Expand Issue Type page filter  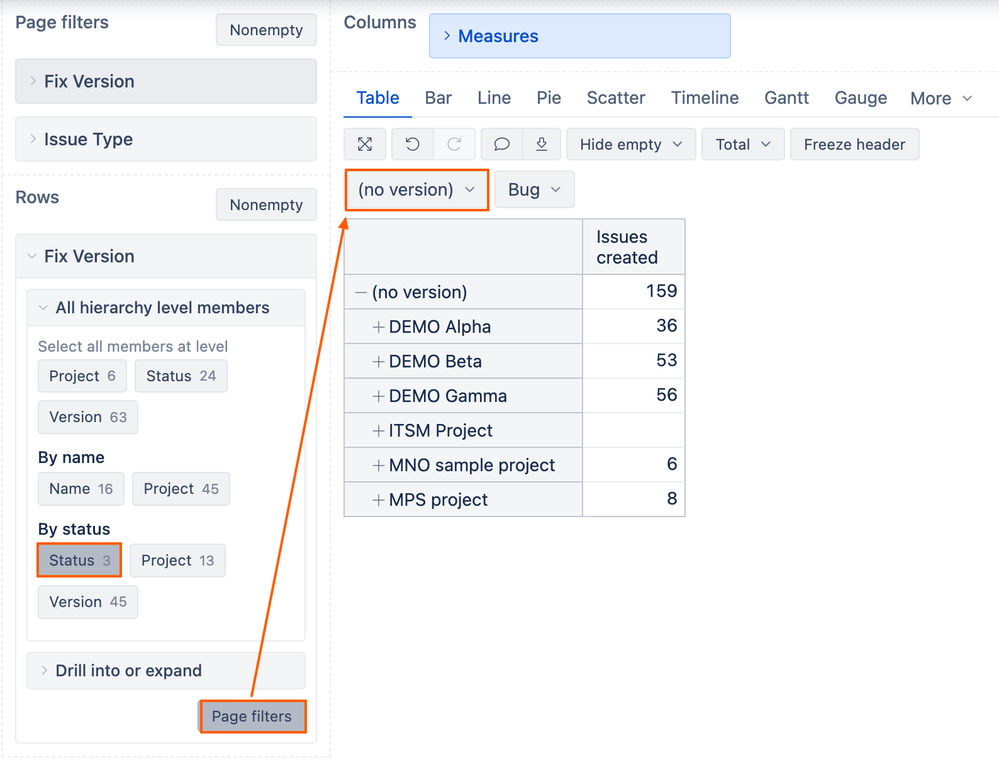point(166,139)
